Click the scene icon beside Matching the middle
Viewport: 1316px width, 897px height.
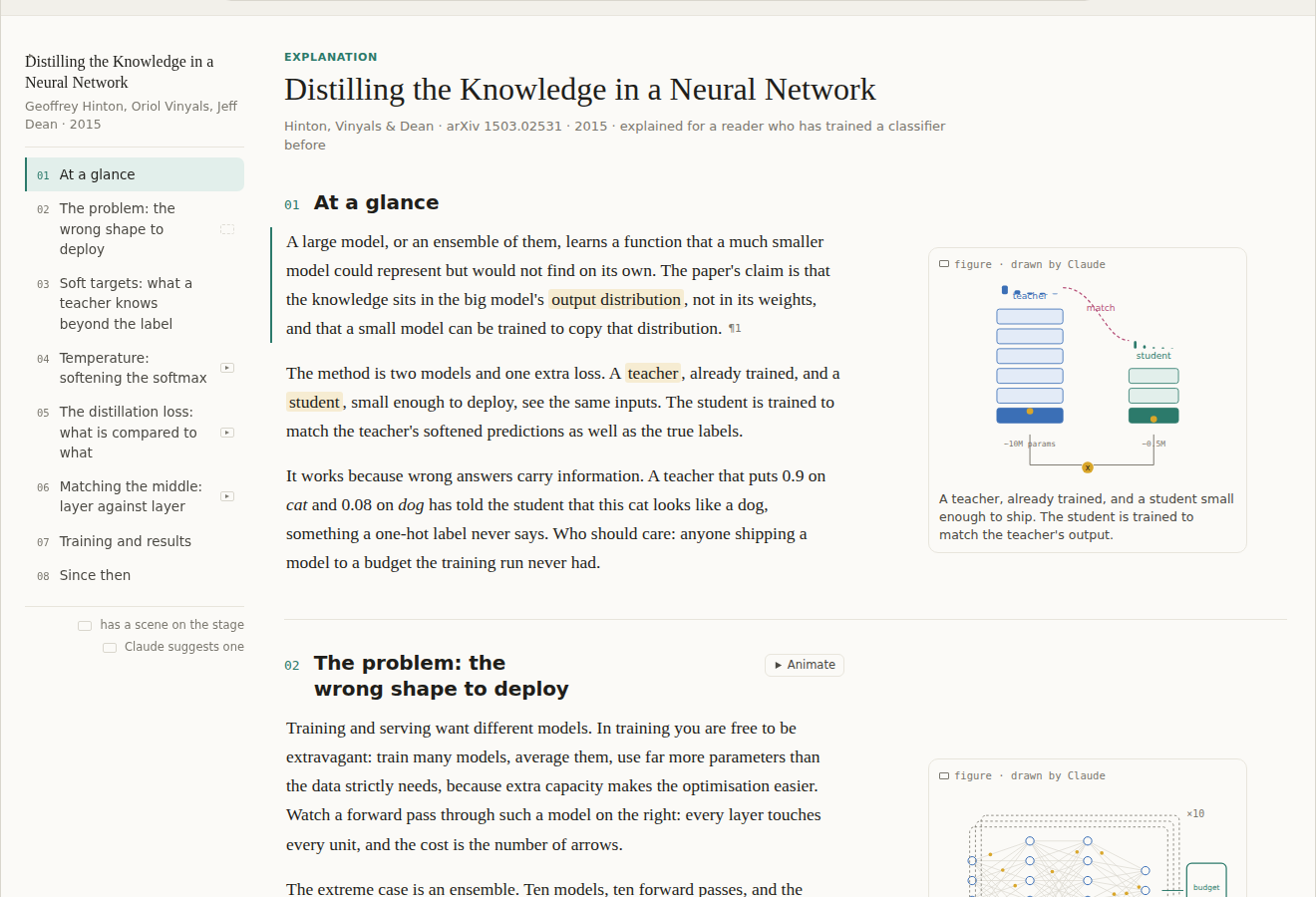[227, 496]
